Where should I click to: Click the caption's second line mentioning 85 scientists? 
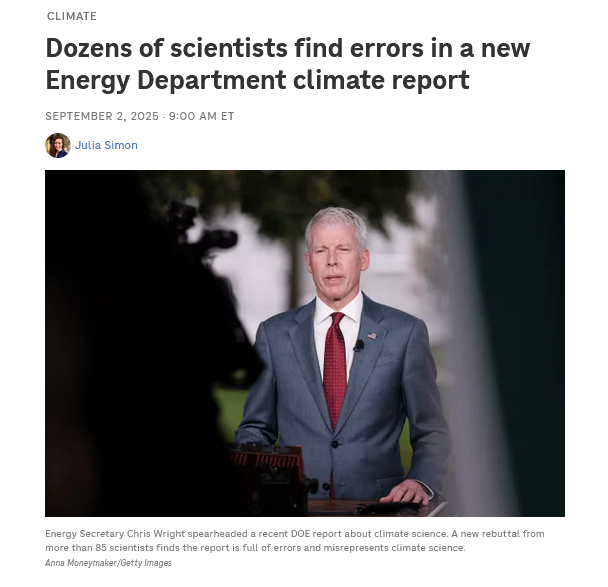(255, 548)
